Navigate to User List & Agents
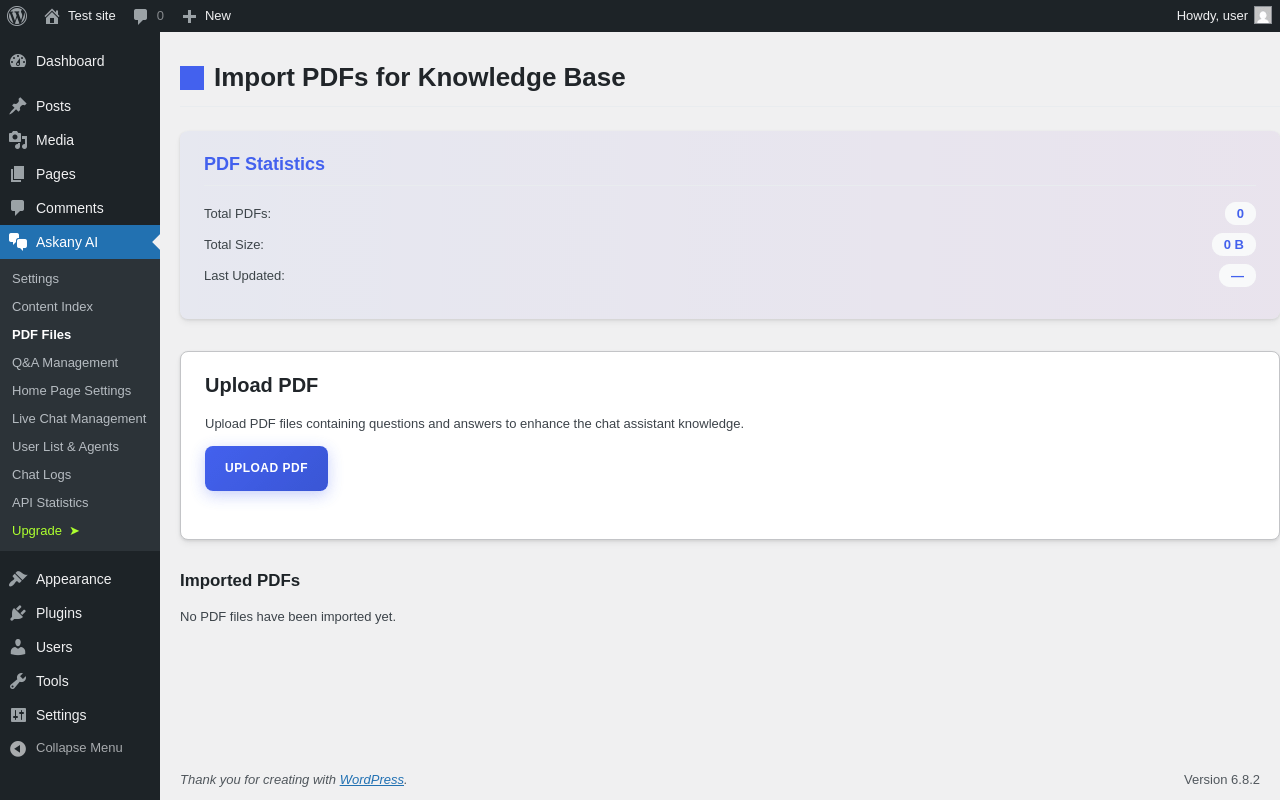This screenshot has height=800, width=1280. click(65, 447)
